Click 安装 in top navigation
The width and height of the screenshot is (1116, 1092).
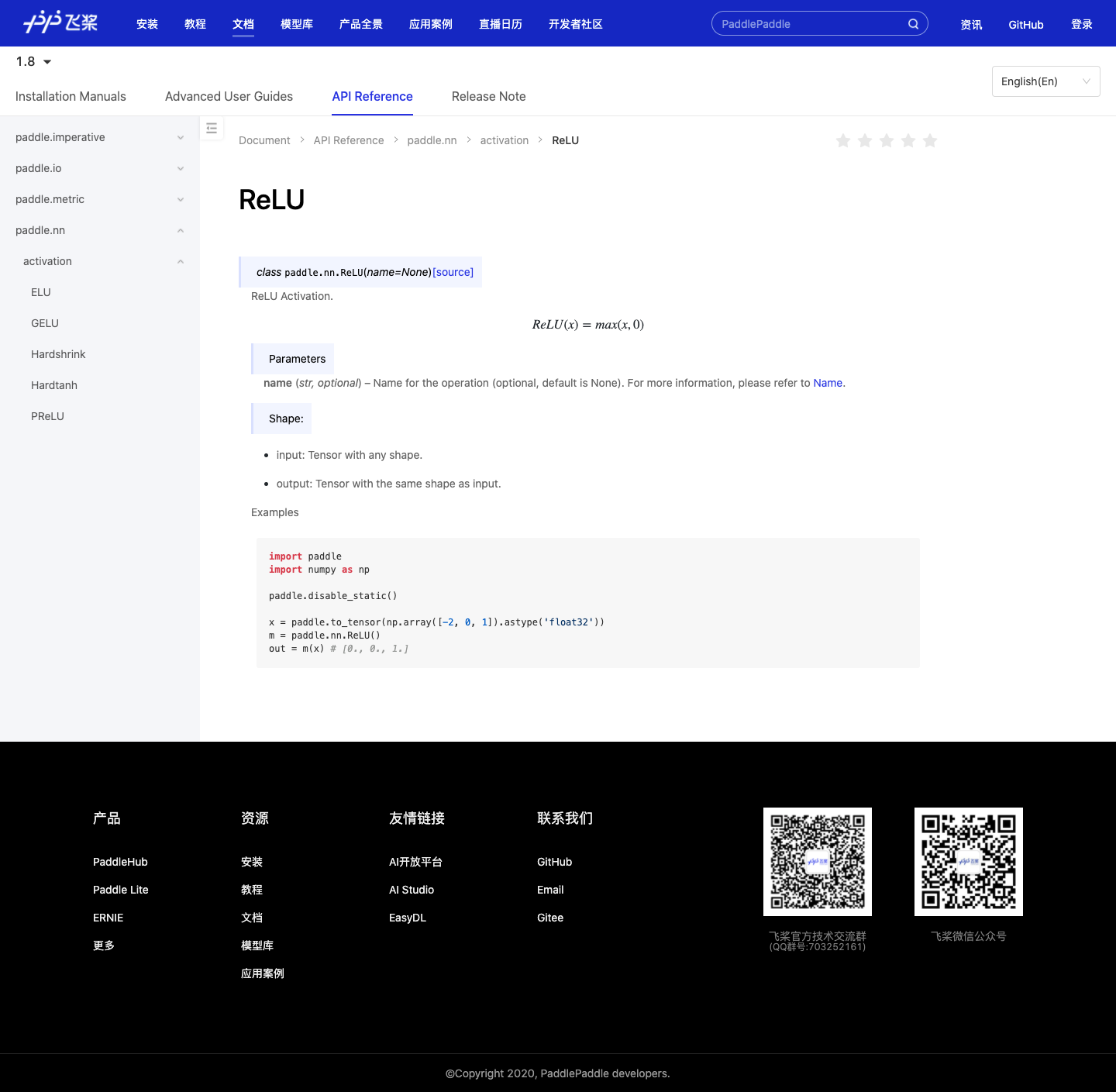(x=147, y=24)
